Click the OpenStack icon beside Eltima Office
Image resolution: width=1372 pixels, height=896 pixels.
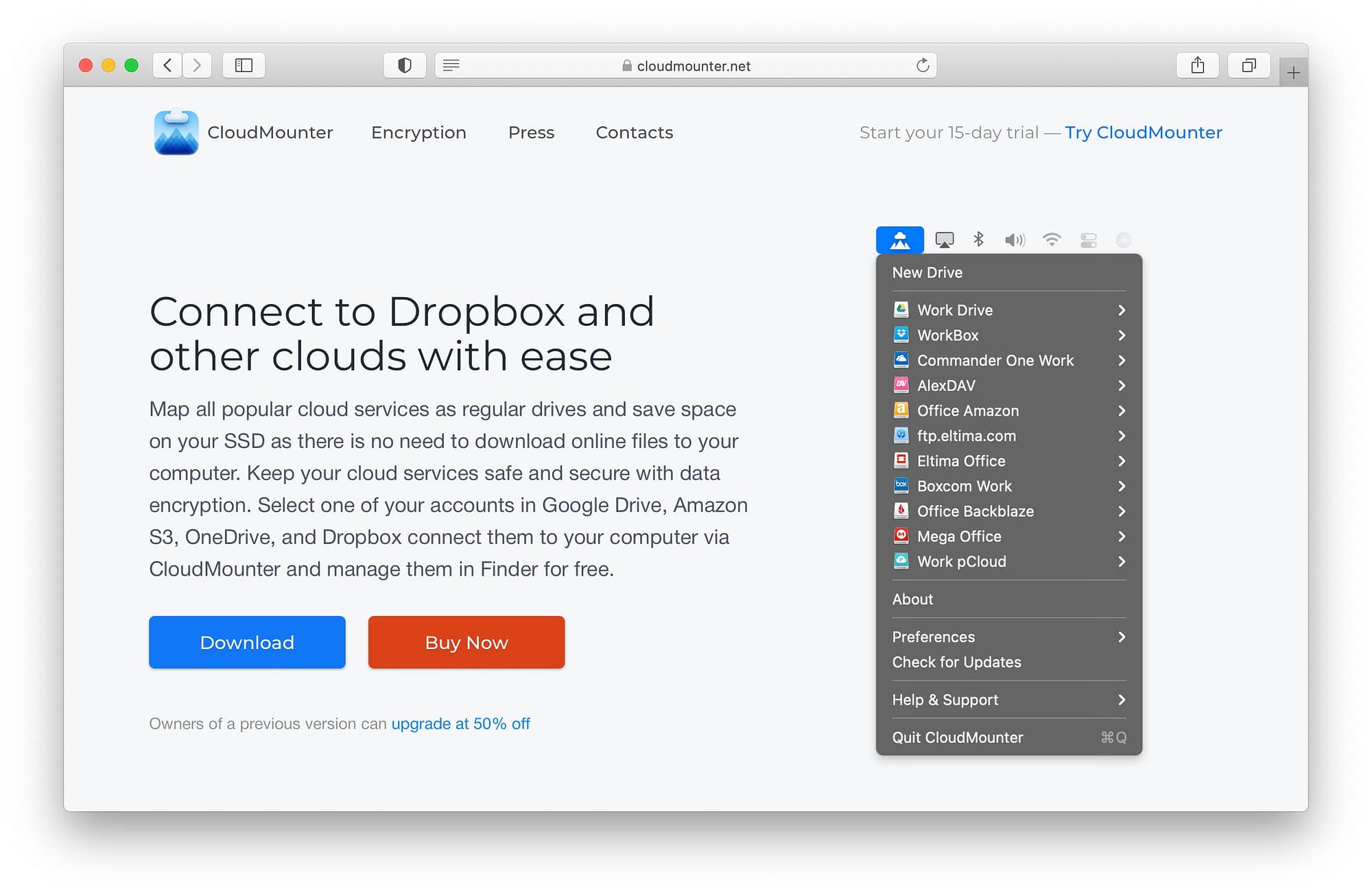tap(901, 460)
